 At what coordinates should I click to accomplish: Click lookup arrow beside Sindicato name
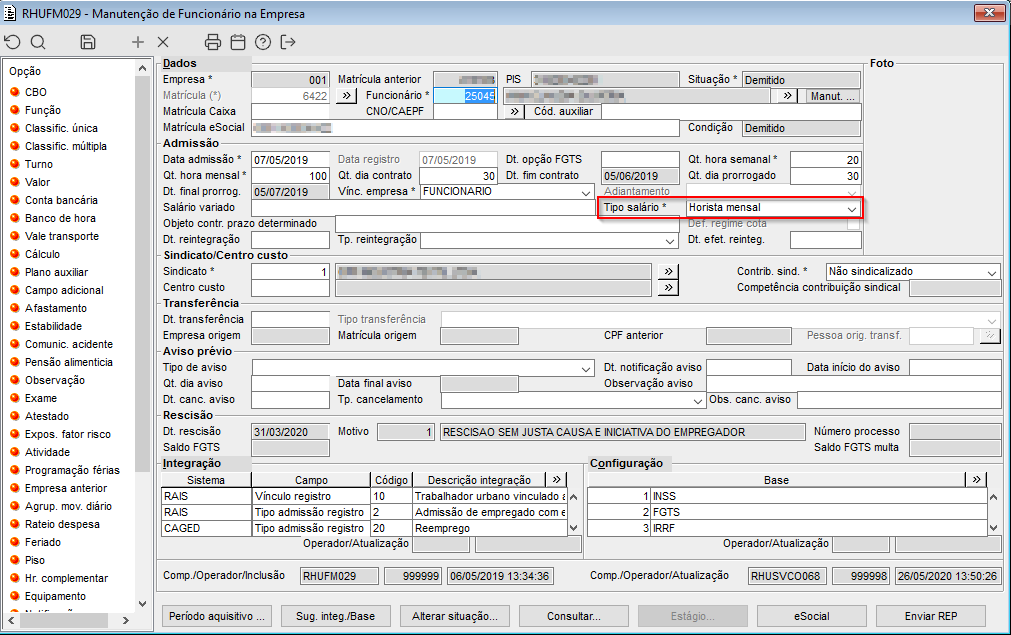(669, 271)
